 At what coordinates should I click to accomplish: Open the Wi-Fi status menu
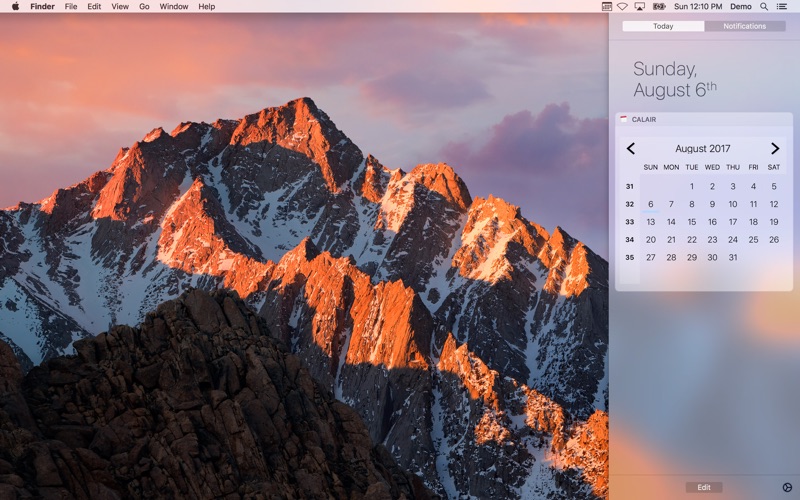(x=623, y=6)
